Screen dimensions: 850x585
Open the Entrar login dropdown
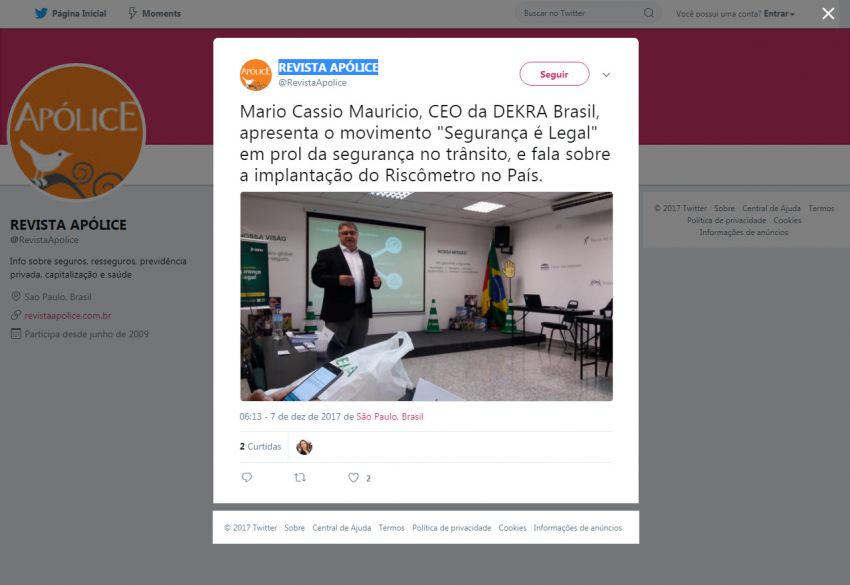pos(779,14)
